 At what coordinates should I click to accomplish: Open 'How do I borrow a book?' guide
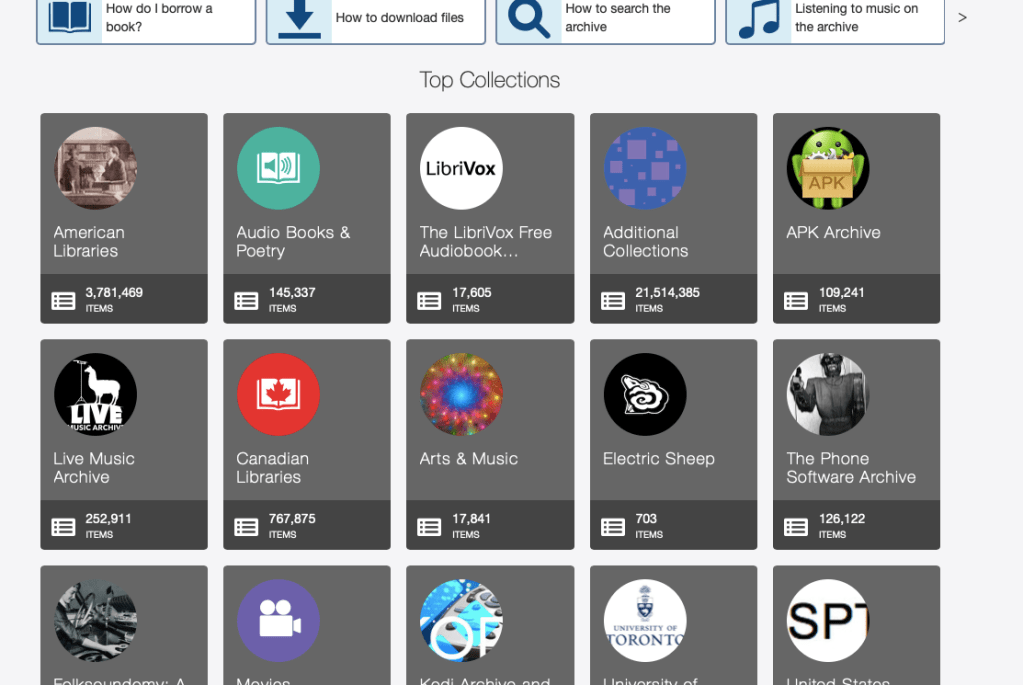[146, 18]
